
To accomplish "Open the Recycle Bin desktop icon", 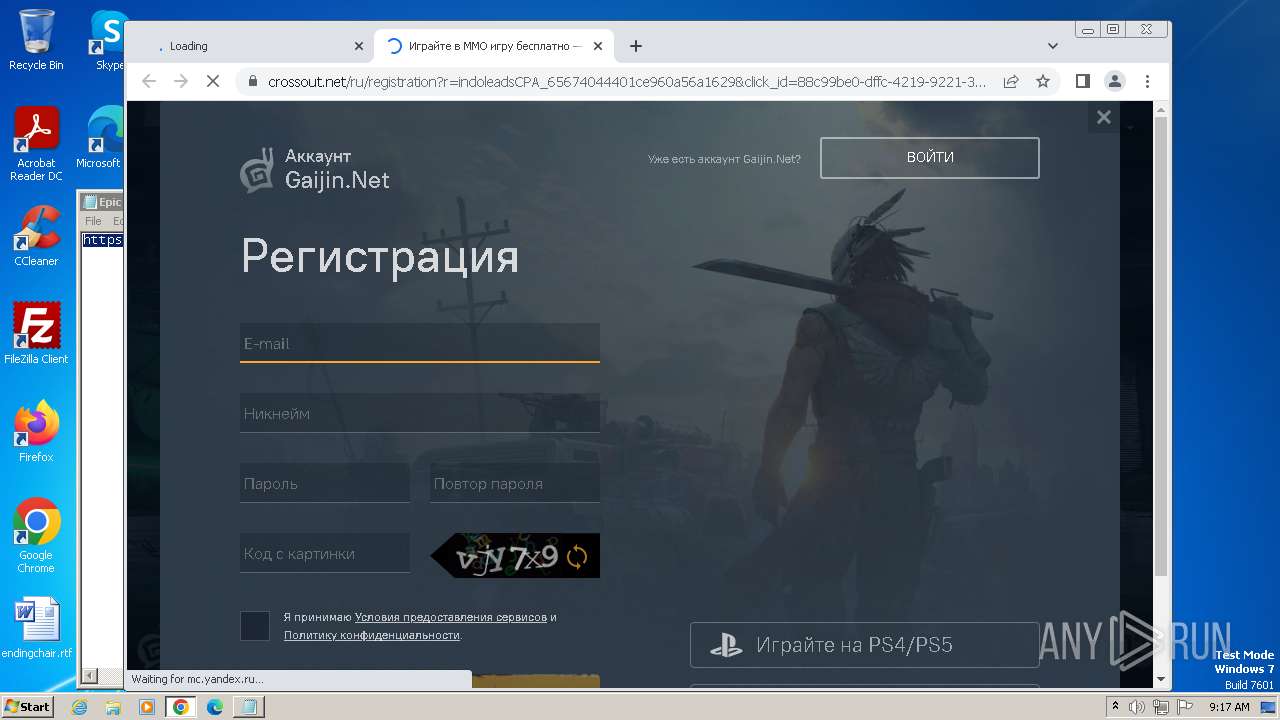I will 36,39.
